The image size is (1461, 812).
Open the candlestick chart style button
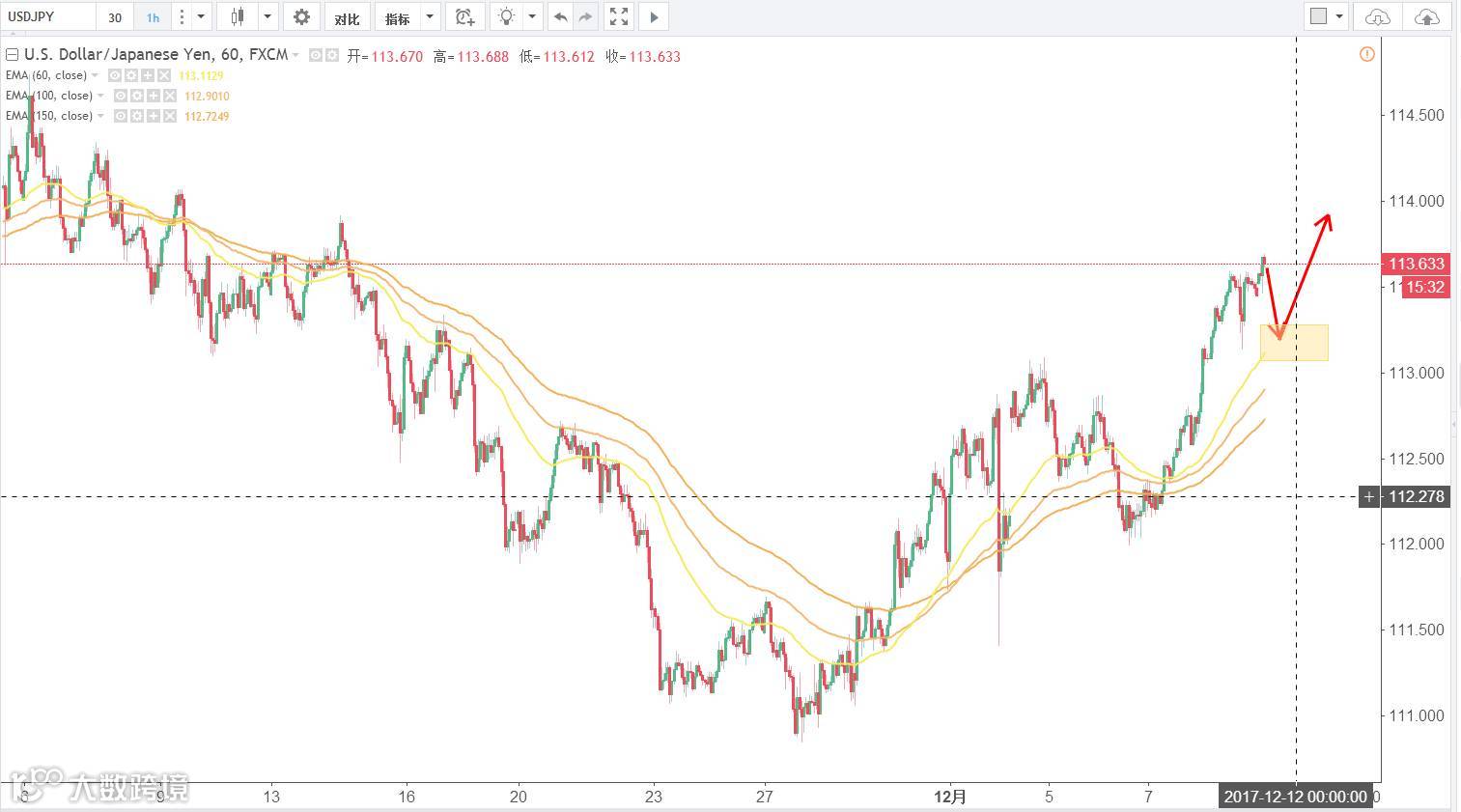coord(238,16)
